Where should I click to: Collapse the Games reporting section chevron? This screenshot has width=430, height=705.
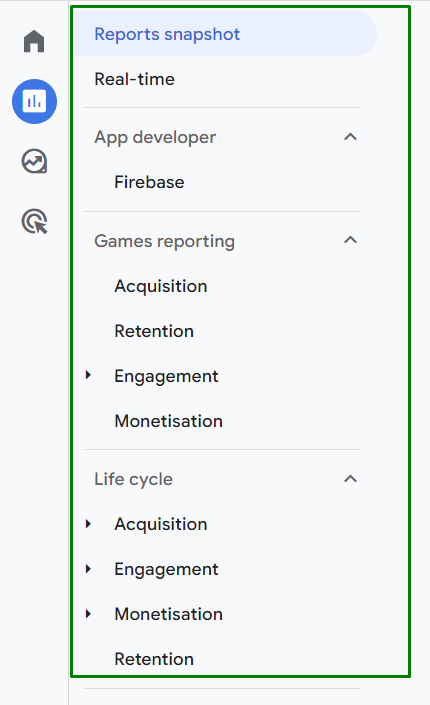(350, 241)
